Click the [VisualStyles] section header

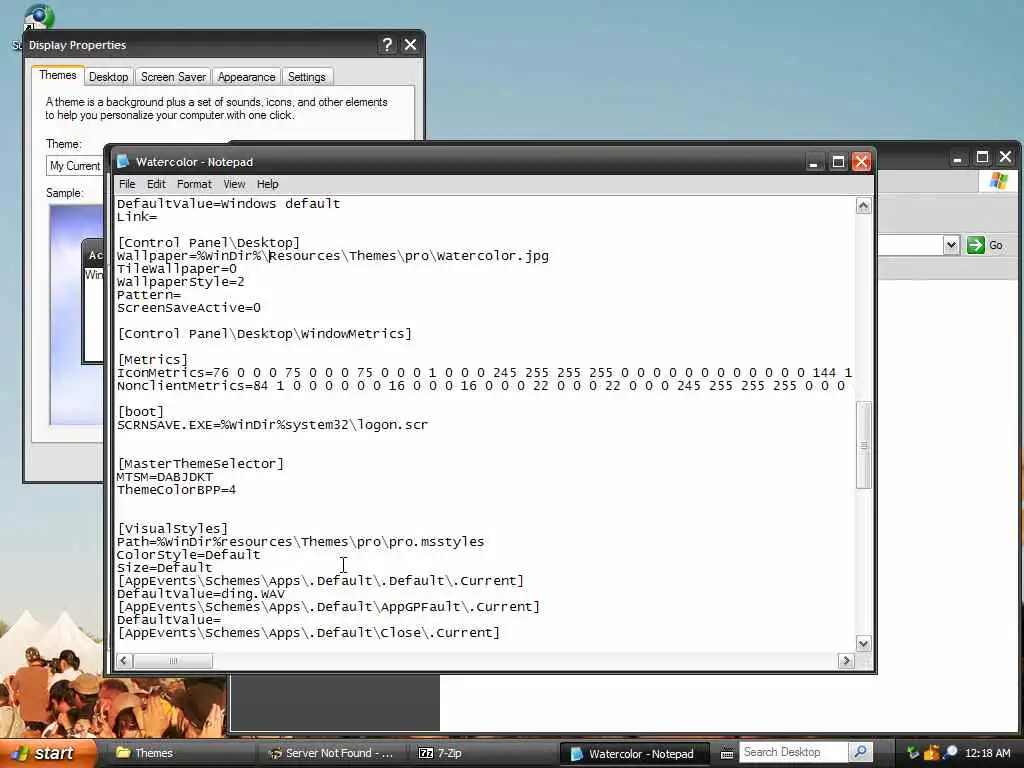tap(172, 529)
